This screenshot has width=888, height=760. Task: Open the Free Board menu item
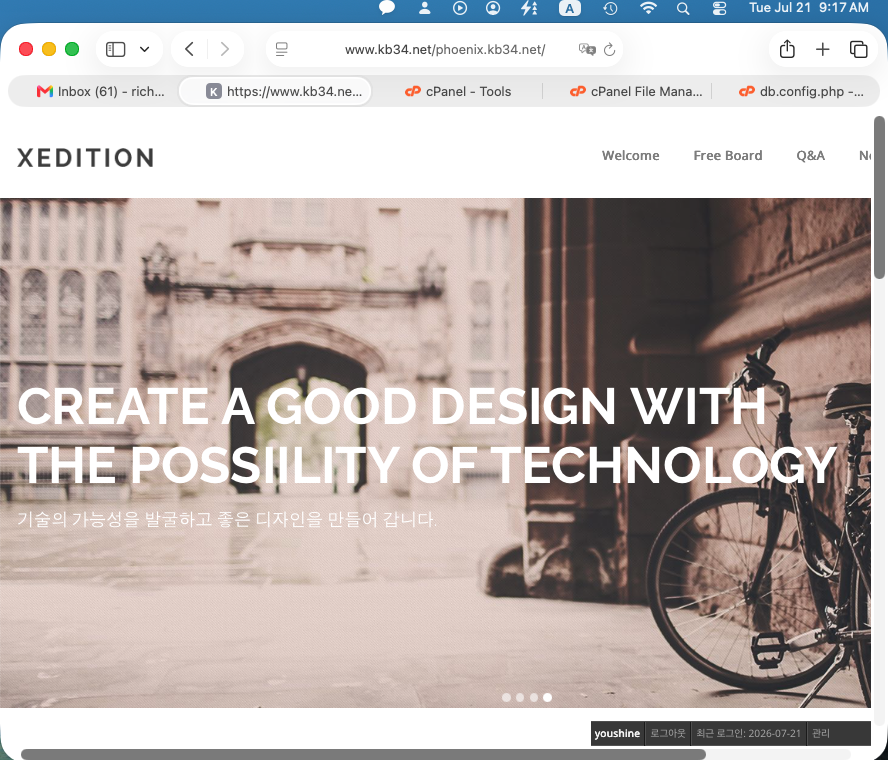coord(728,155)
